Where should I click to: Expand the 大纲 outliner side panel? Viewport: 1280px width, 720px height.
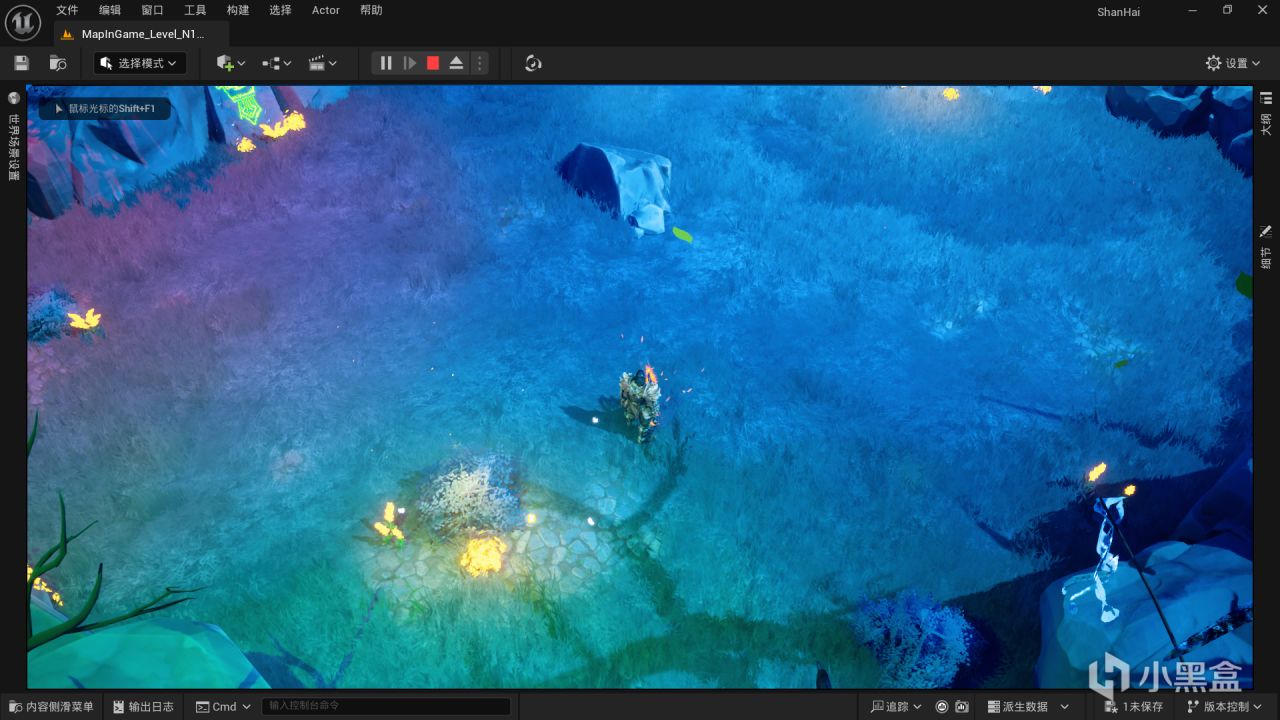1266,113
